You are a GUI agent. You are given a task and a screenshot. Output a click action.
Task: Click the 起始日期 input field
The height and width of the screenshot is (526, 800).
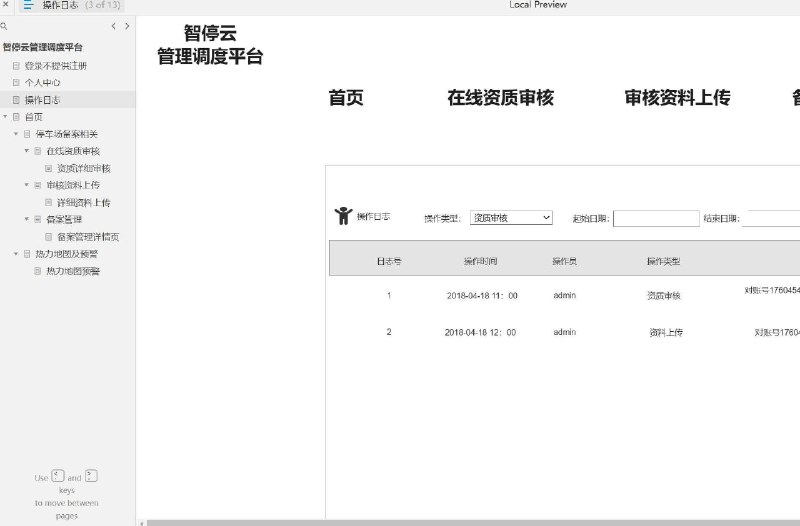[656, 218]
